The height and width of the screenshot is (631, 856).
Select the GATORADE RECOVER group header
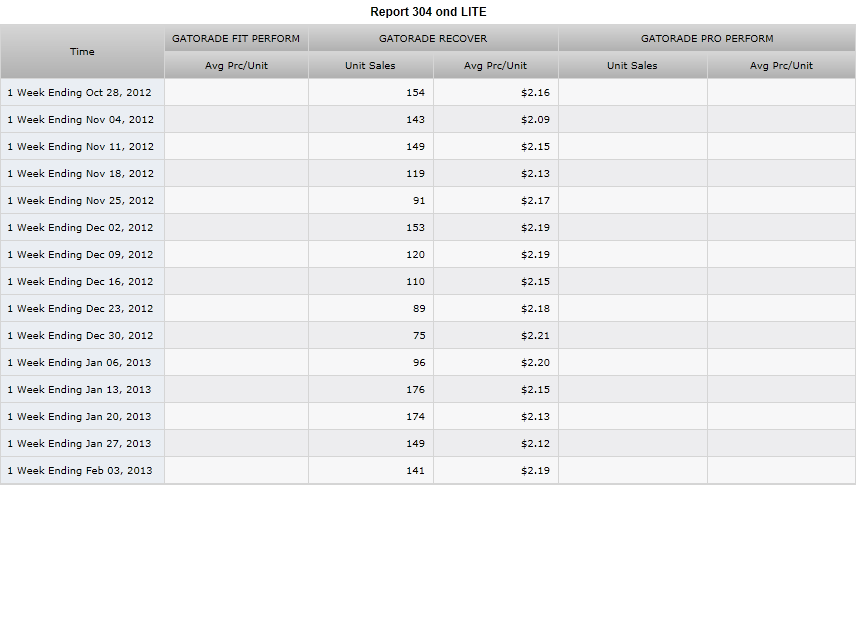(x=433, y=38)
